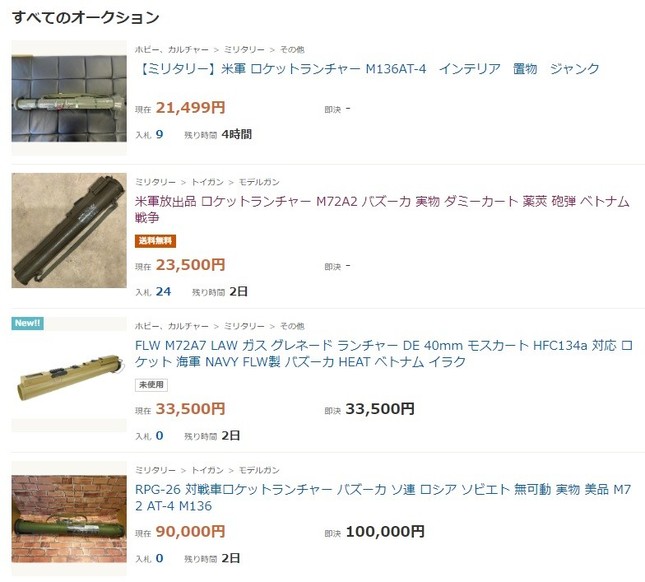Open その他 breadcrumb in first listing

[x=292, y=50]
